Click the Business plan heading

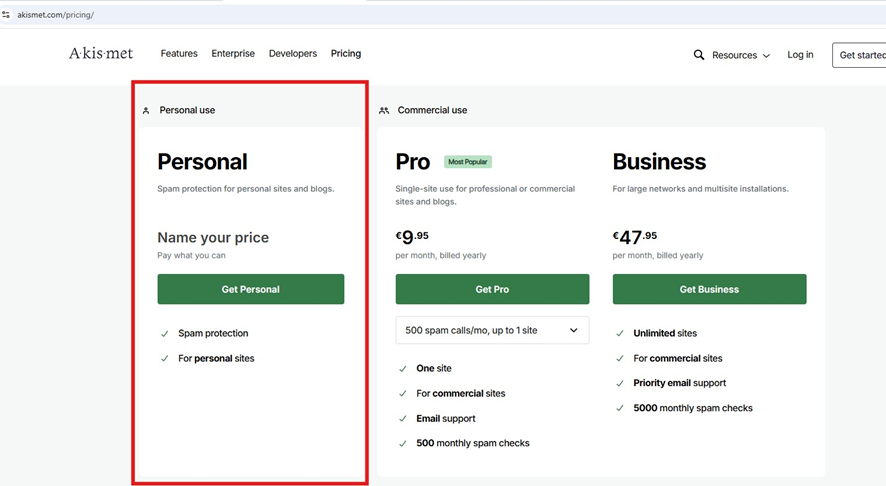tap(659, 162)
